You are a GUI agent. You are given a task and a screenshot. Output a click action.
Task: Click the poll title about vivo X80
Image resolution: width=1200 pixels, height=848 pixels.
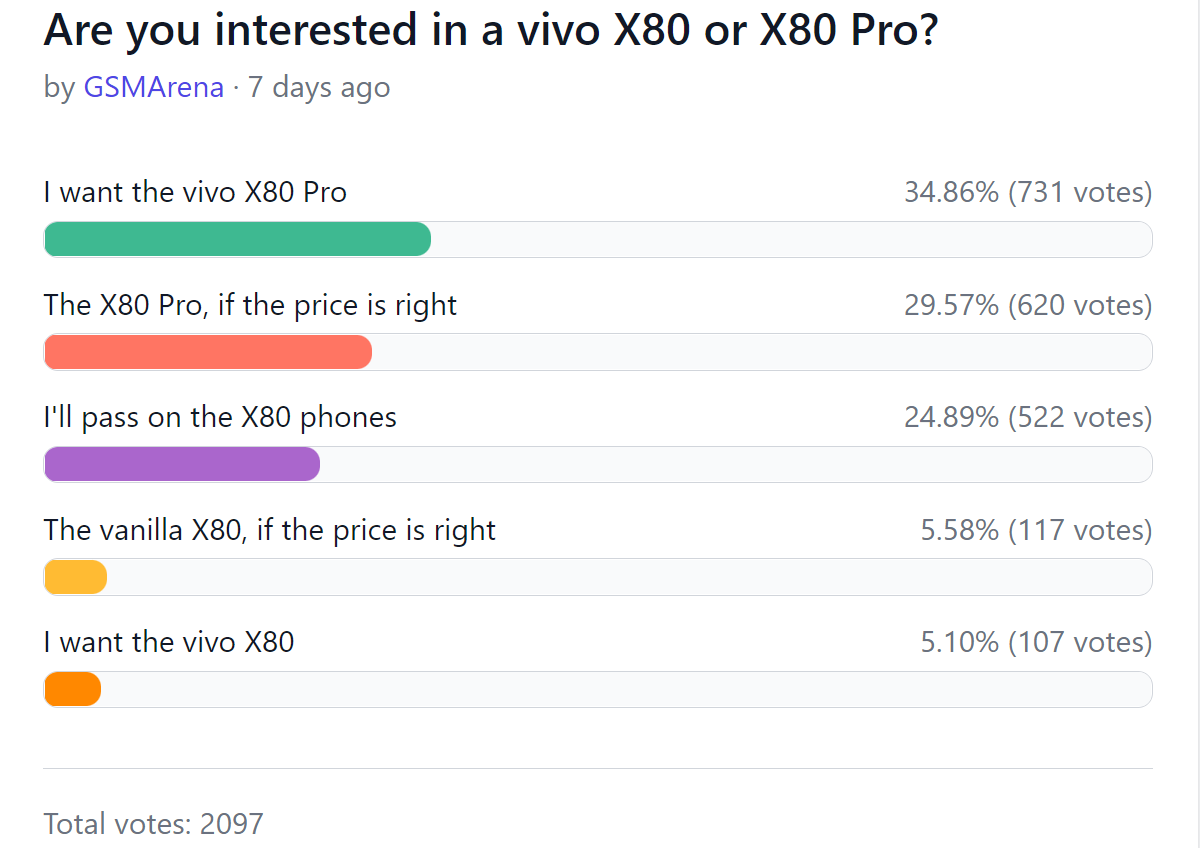(x=491, y=31)
